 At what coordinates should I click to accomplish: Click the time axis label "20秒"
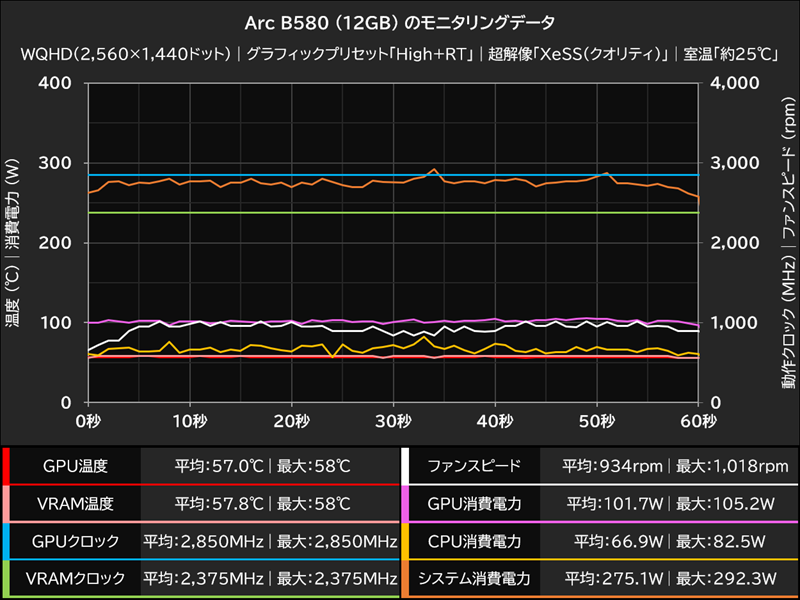[x=291, y=421]
